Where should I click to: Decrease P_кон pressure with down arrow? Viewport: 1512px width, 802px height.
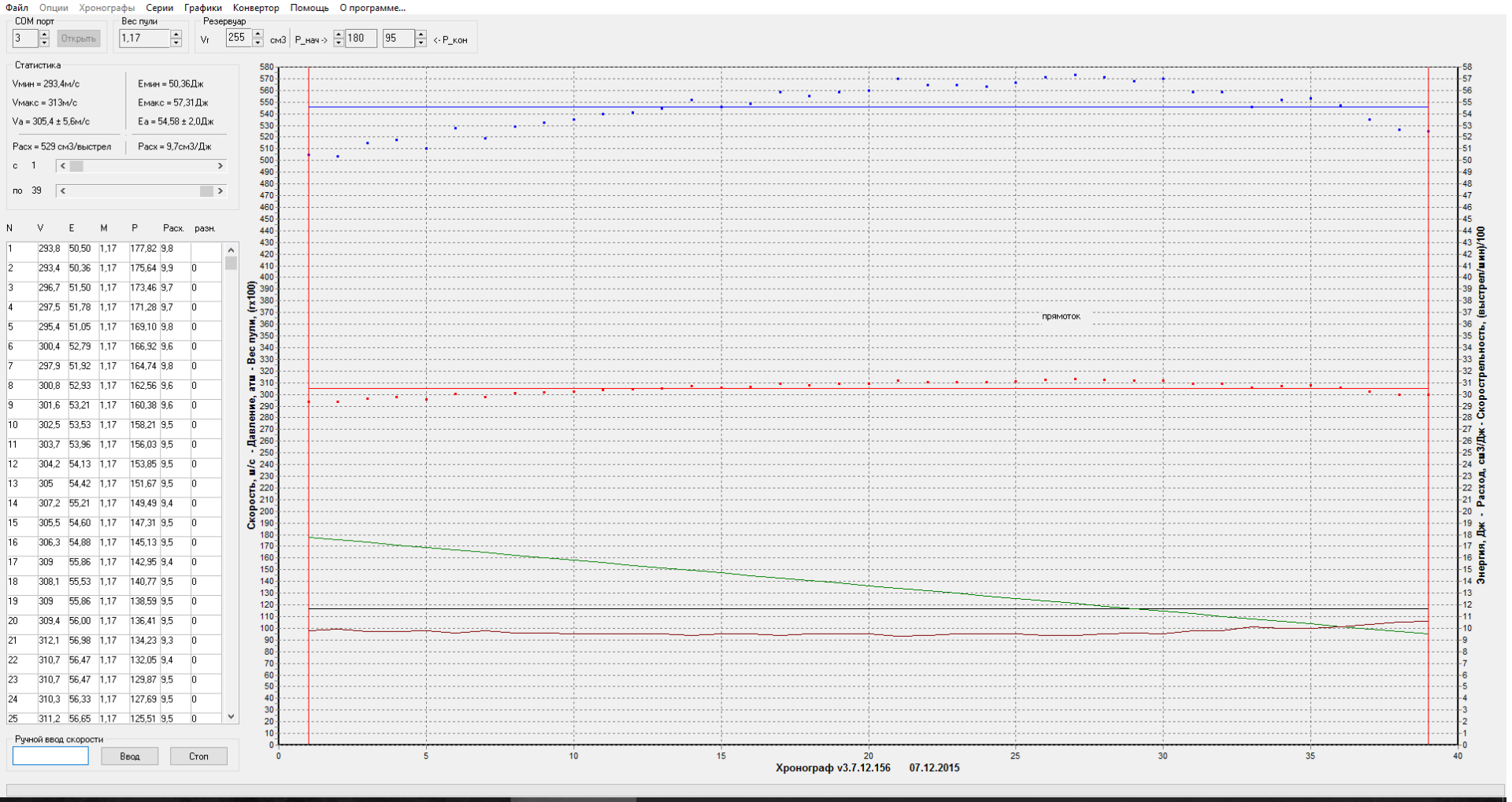click(x=421, y=43)
